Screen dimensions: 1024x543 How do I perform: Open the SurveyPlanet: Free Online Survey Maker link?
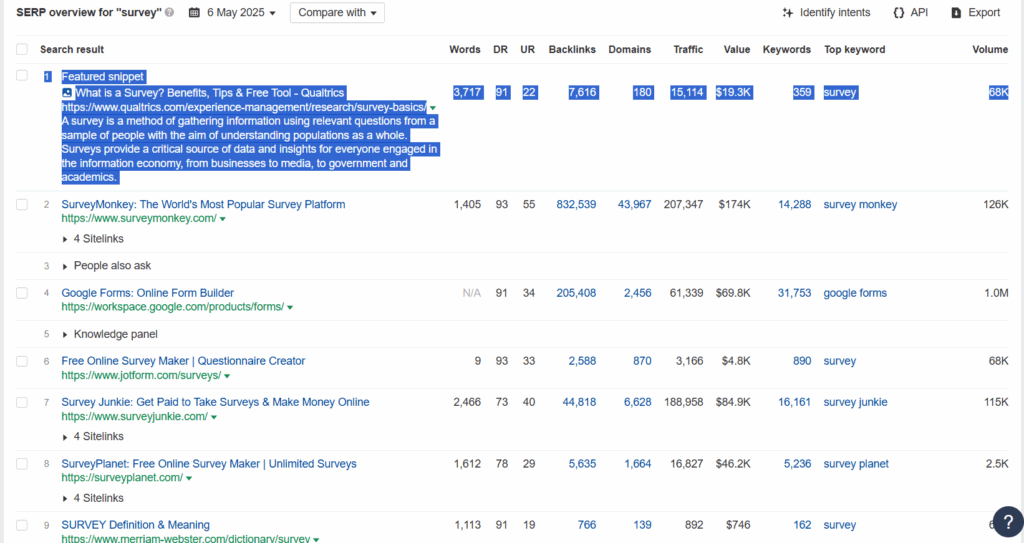pyautogui.click(x=209, y=464)
